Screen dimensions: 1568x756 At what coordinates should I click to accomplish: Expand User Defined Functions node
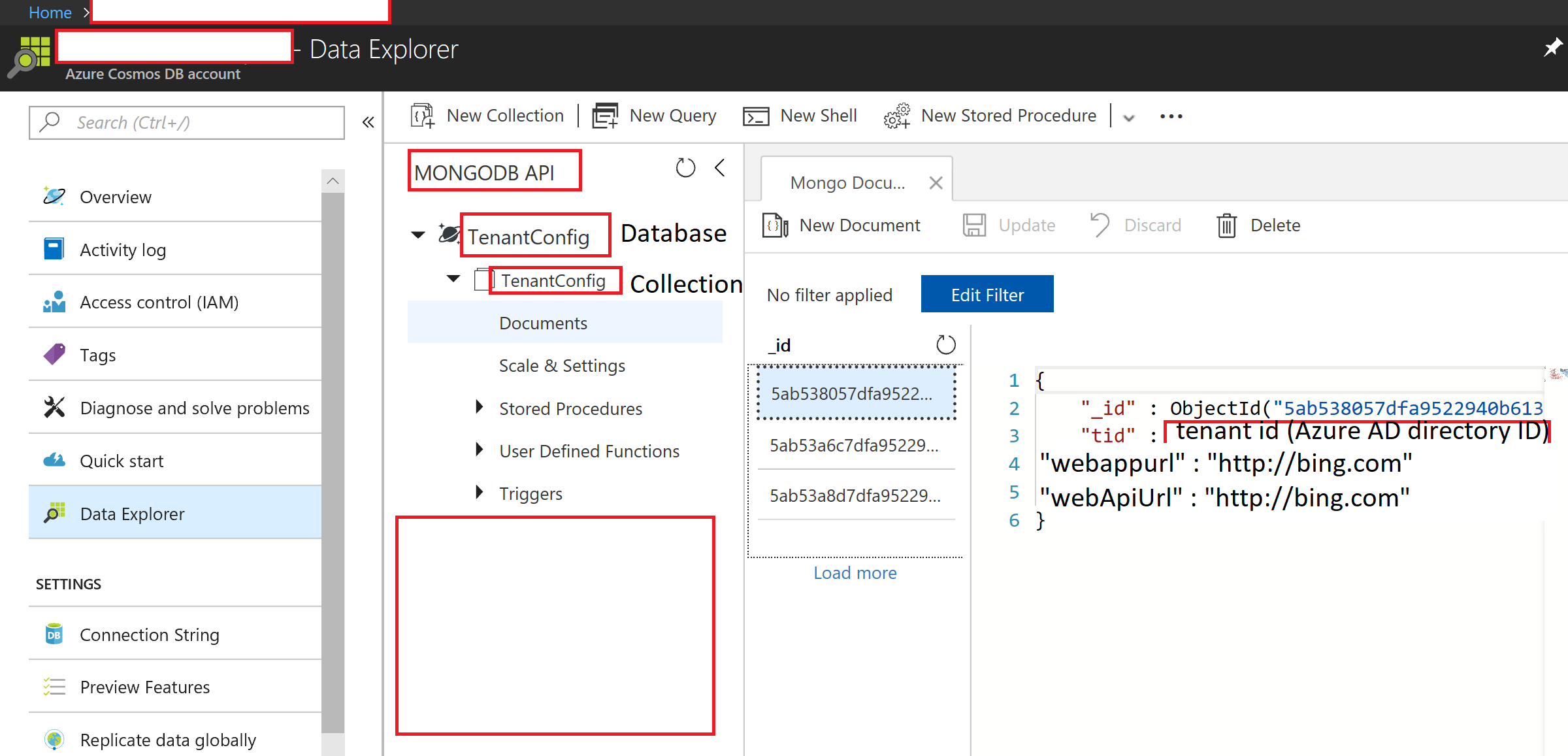[480, 450]
